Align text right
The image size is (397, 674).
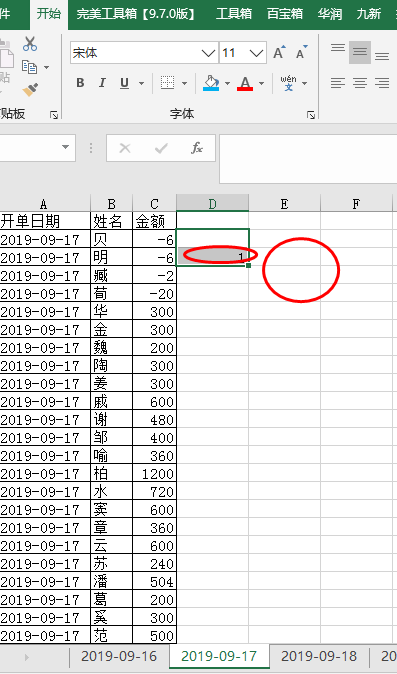coord(382,83)
